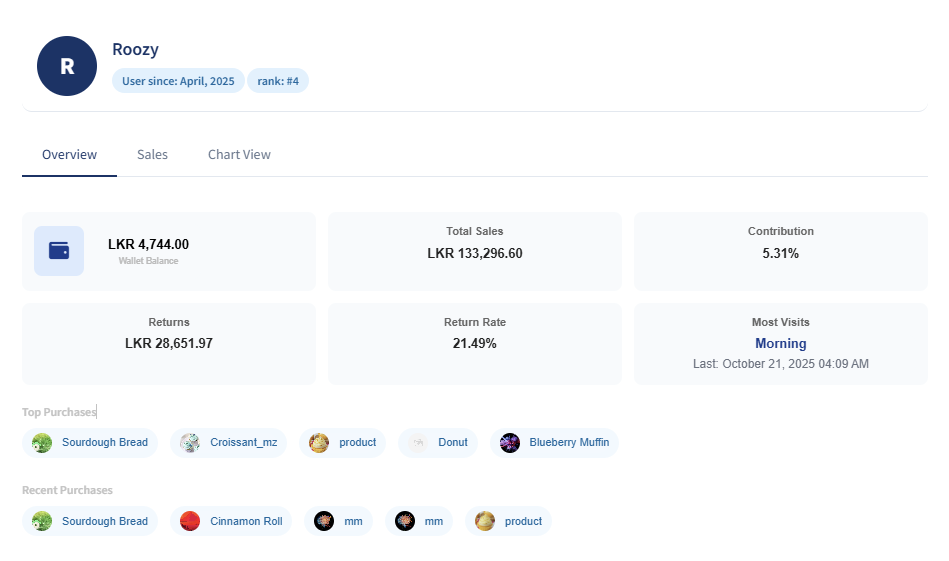949x561 pixels.
Task: Click the Recent Purchases section heading
Action: pos(67,490)
